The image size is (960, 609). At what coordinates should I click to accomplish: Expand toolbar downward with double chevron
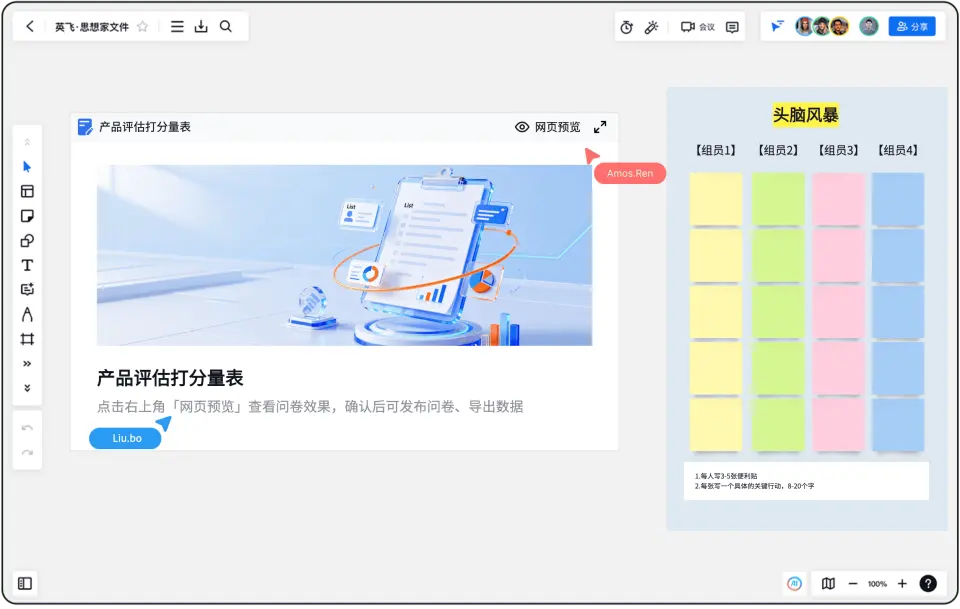click(x=27, y=388)
